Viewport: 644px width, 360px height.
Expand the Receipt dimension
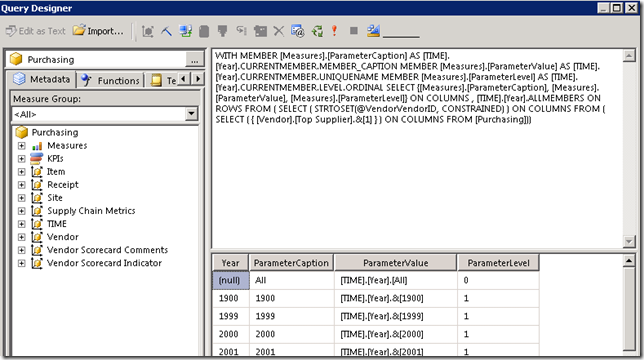click(x=21, y=185)
